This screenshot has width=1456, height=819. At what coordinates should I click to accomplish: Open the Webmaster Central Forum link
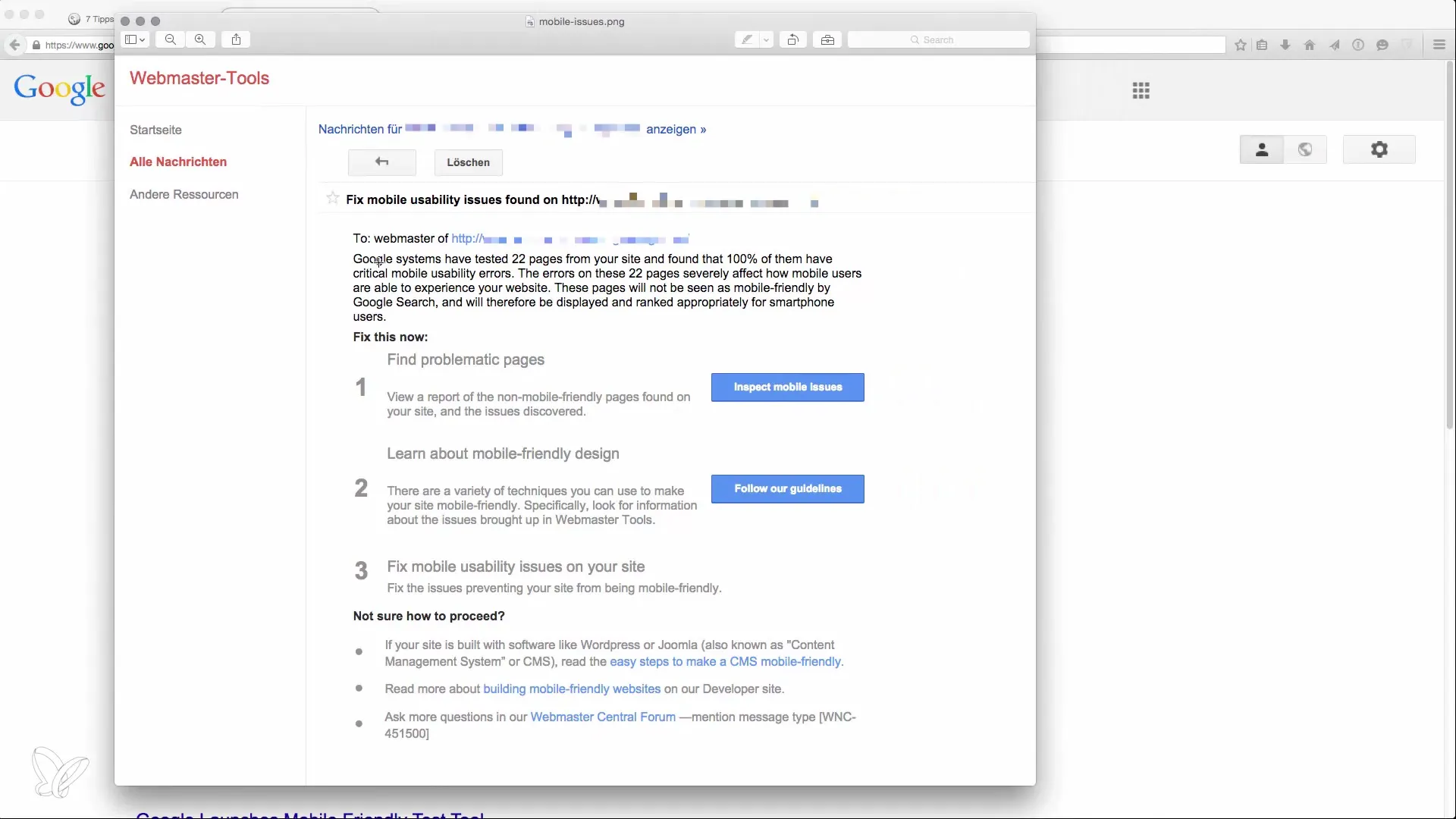(x=603, y=717)
